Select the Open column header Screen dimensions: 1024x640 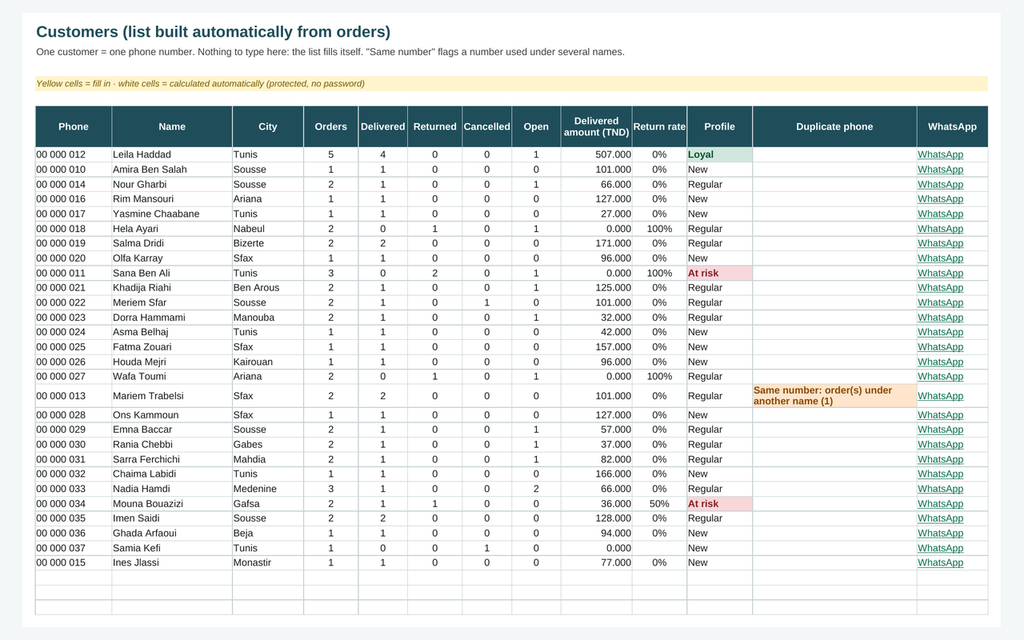coord(536,127)
